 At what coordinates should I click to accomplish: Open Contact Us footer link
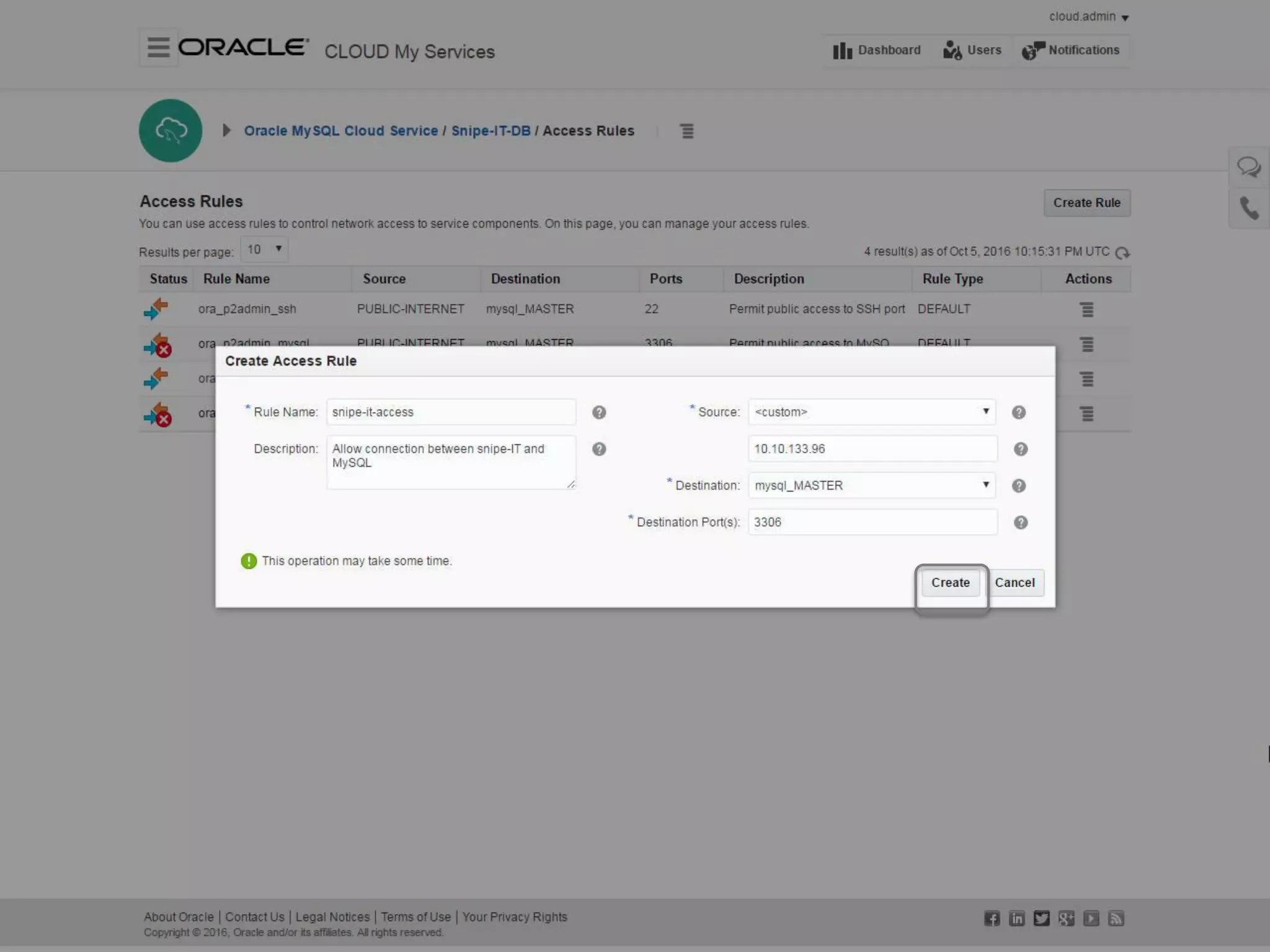(255, 917)
